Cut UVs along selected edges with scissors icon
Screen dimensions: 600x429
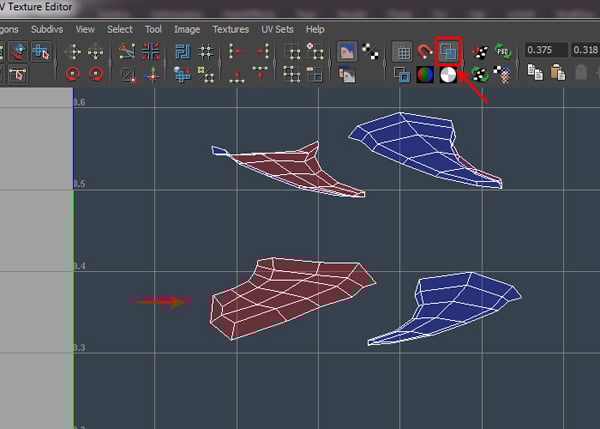click(127, 51)
